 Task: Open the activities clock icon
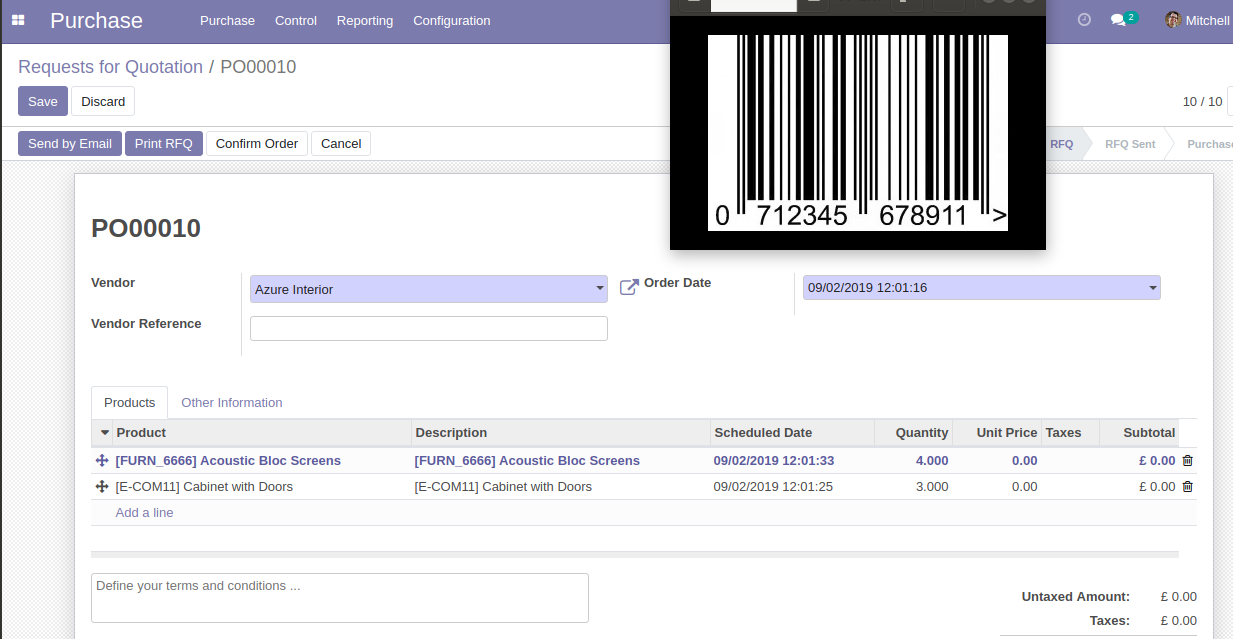point(1085,20)
